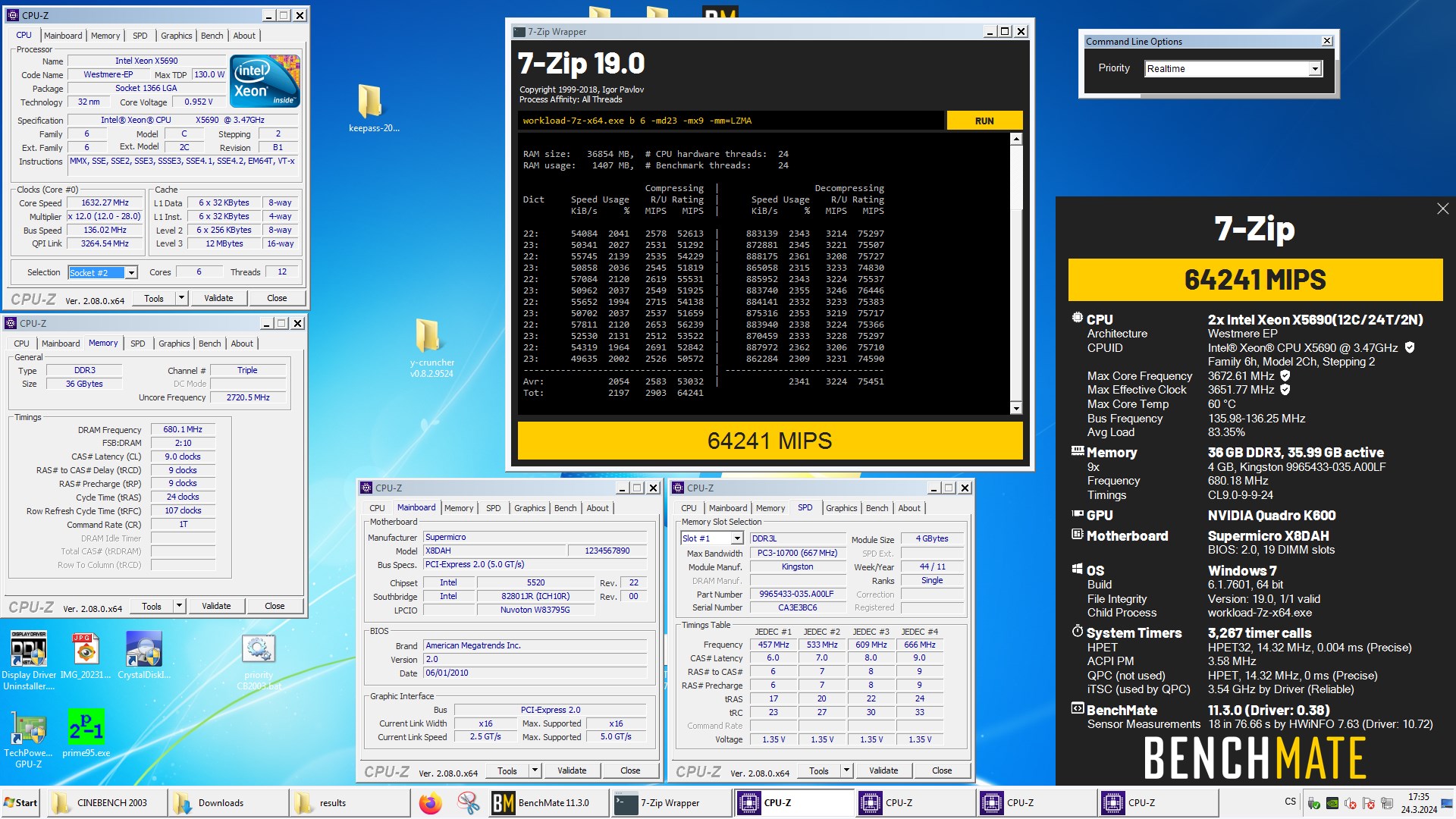
Task: Click the OS Windows icon in BenchMate
Action: pos(1077,570)
